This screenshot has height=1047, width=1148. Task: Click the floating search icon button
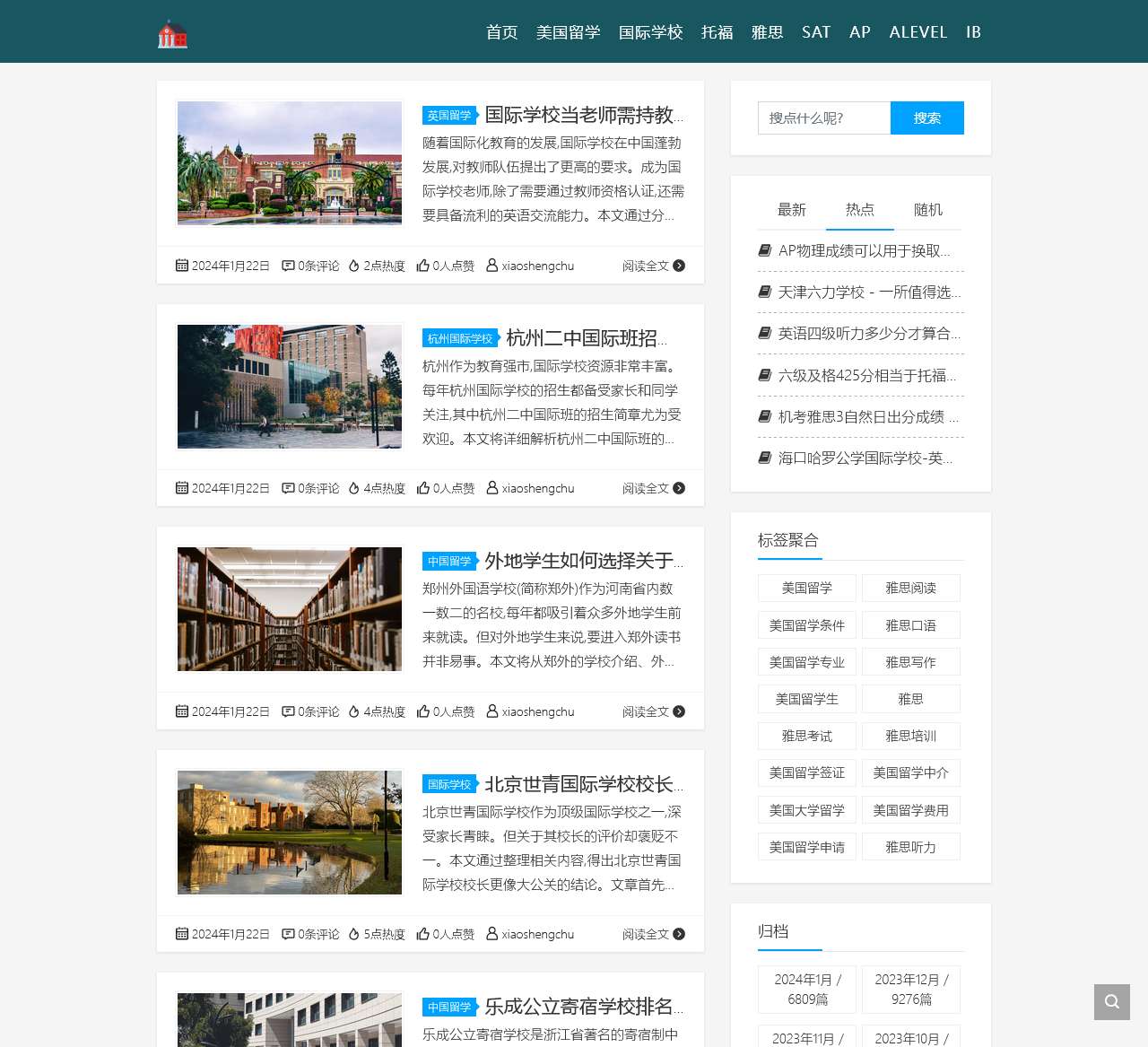click(x=1111, y=1002)
